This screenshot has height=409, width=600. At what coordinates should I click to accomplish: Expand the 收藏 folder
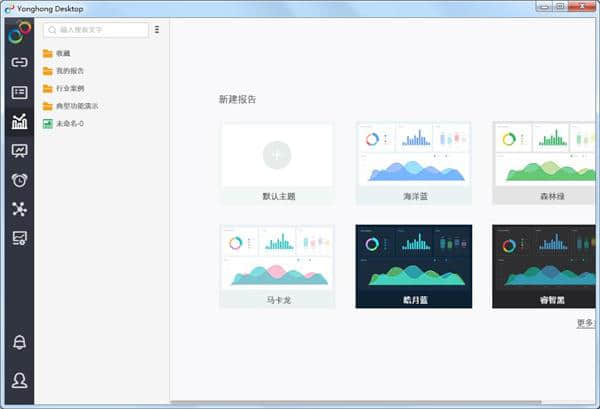click(63, 53)
